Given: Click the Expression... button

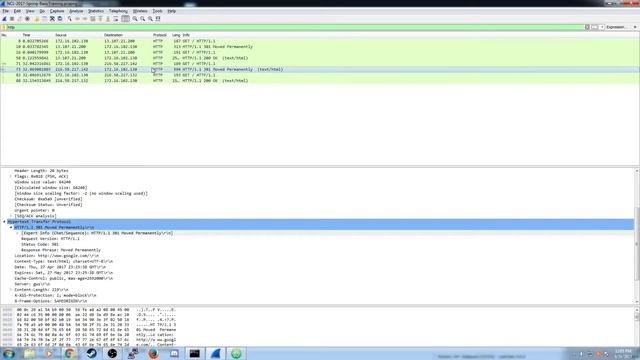Looking at the screenshot, I should [616, 27].
